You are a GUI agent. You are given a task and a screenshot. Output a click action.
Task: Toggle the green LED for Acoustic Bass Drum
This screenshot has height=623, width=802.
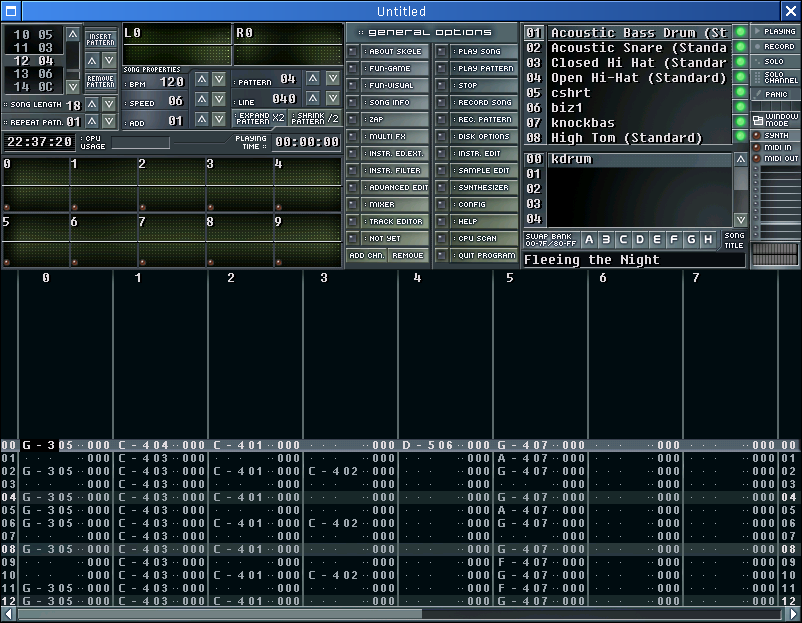(740, 32)
